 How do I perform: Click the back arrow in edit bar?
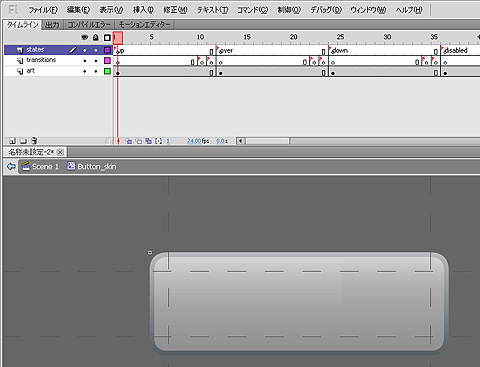[x=11, y=166]
